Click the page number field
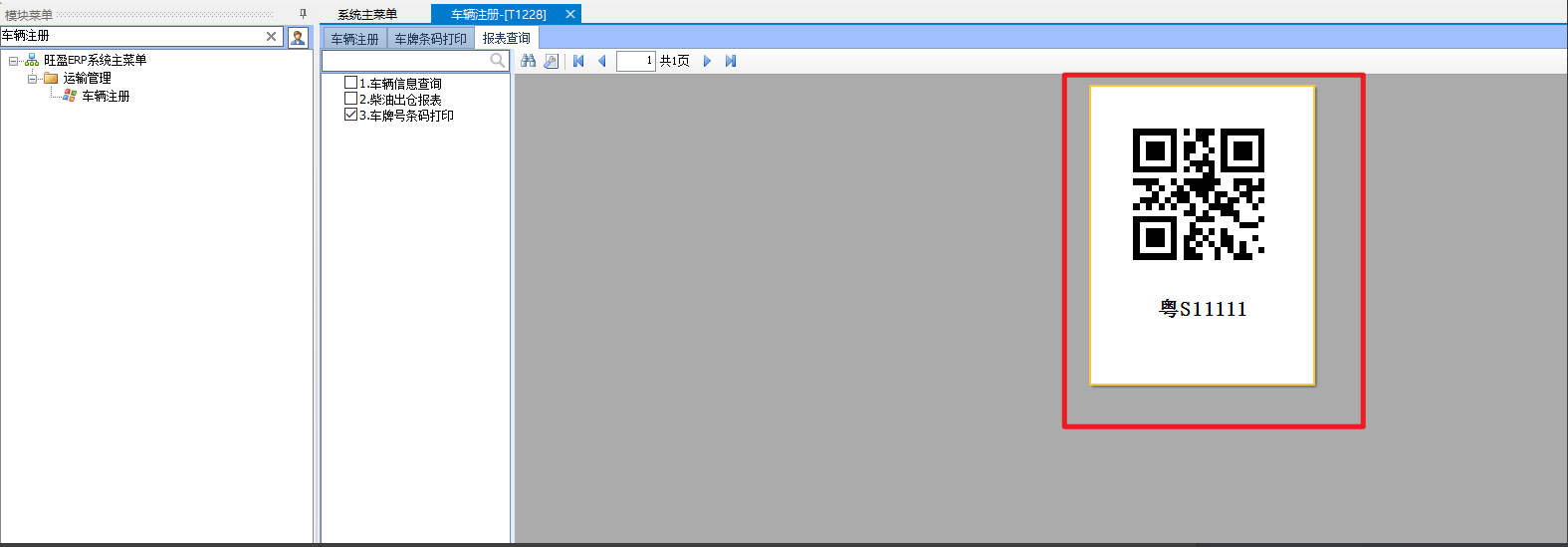 (636, 61)
